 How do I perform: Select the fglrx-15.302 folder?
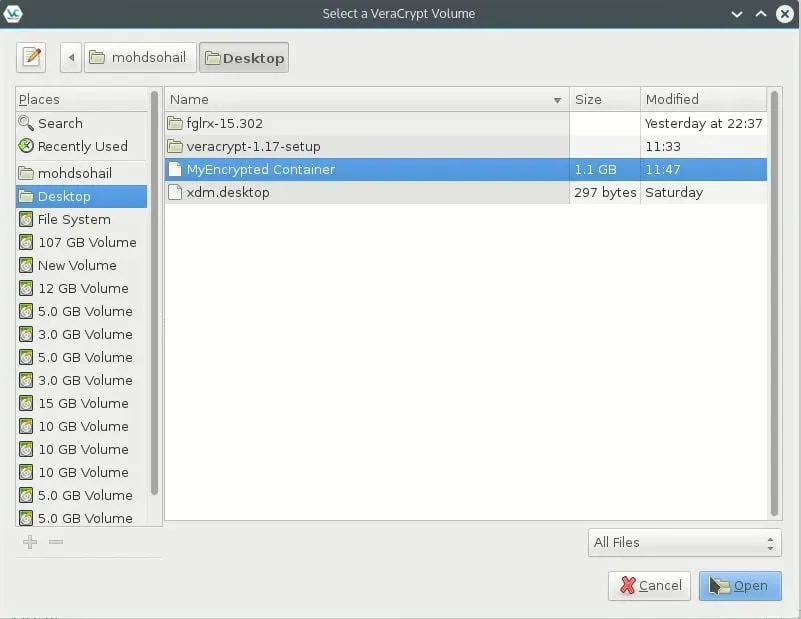[466, 123]
